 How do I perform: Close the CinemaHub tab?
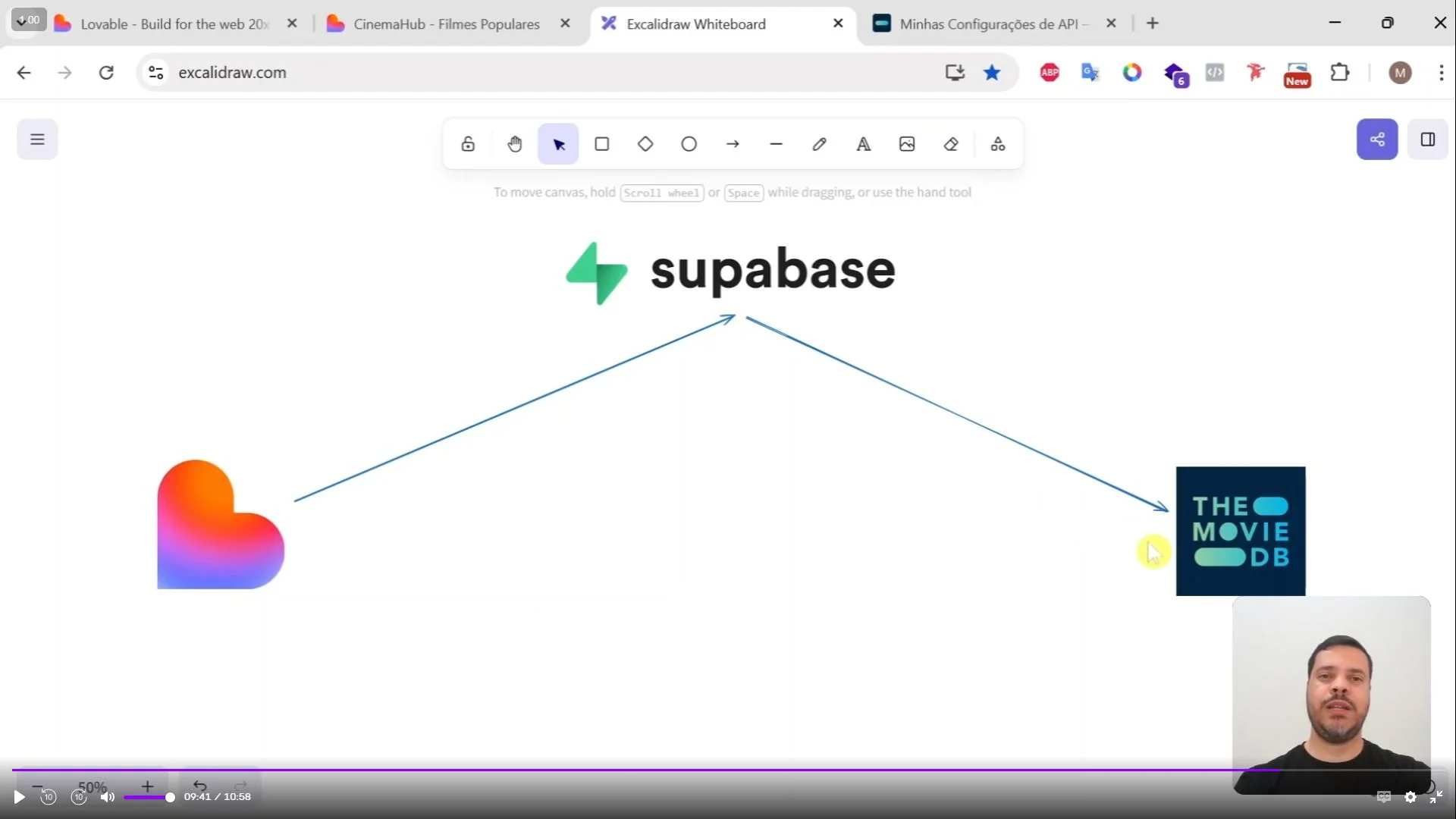[565, 24]
